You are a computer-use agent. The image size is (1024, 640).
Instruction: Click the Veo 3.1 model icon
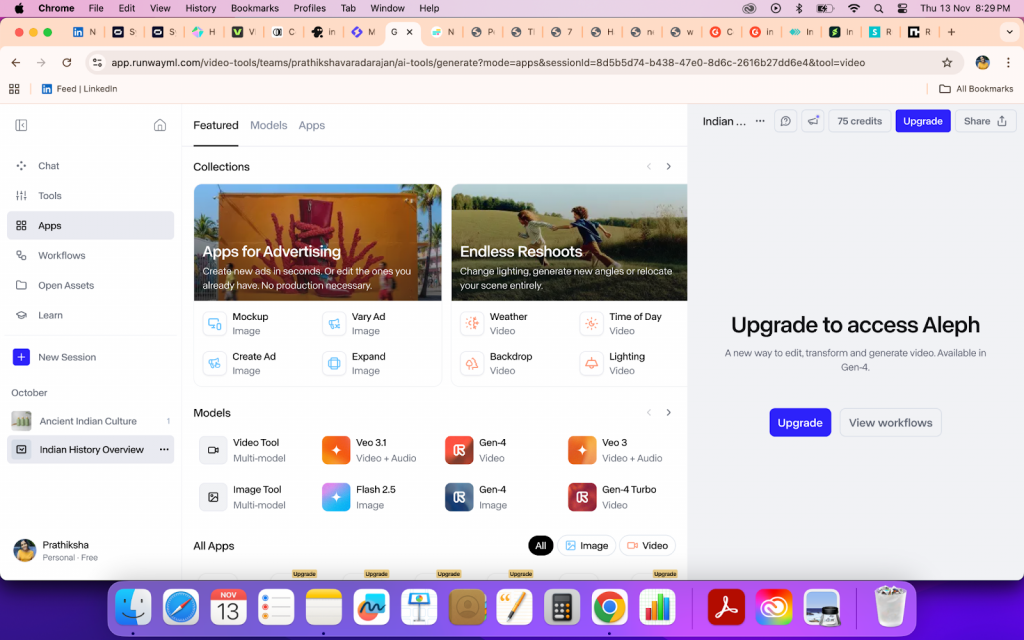click(336, 450)
